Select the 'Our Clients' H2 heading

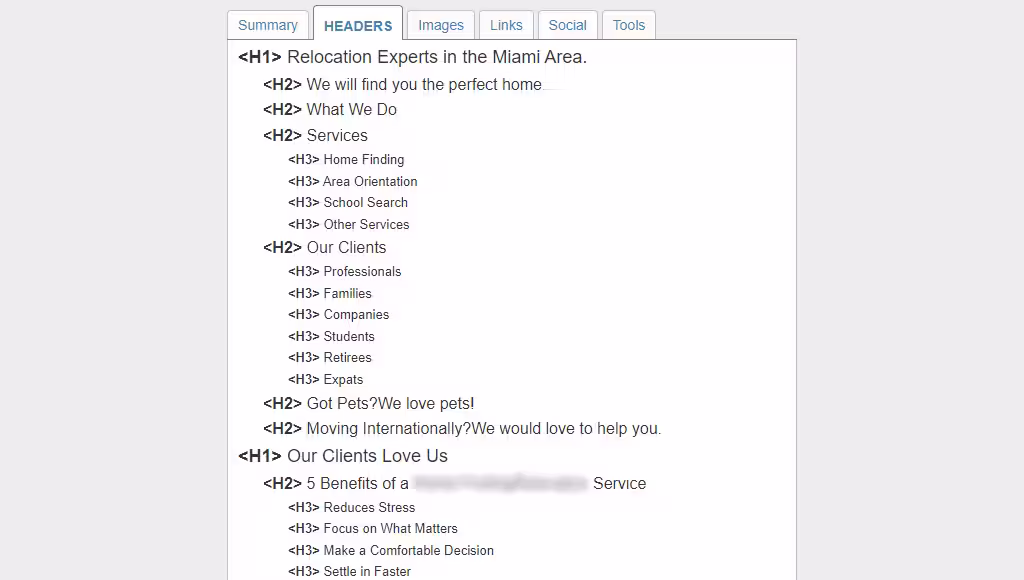click(x=346, y=247)
